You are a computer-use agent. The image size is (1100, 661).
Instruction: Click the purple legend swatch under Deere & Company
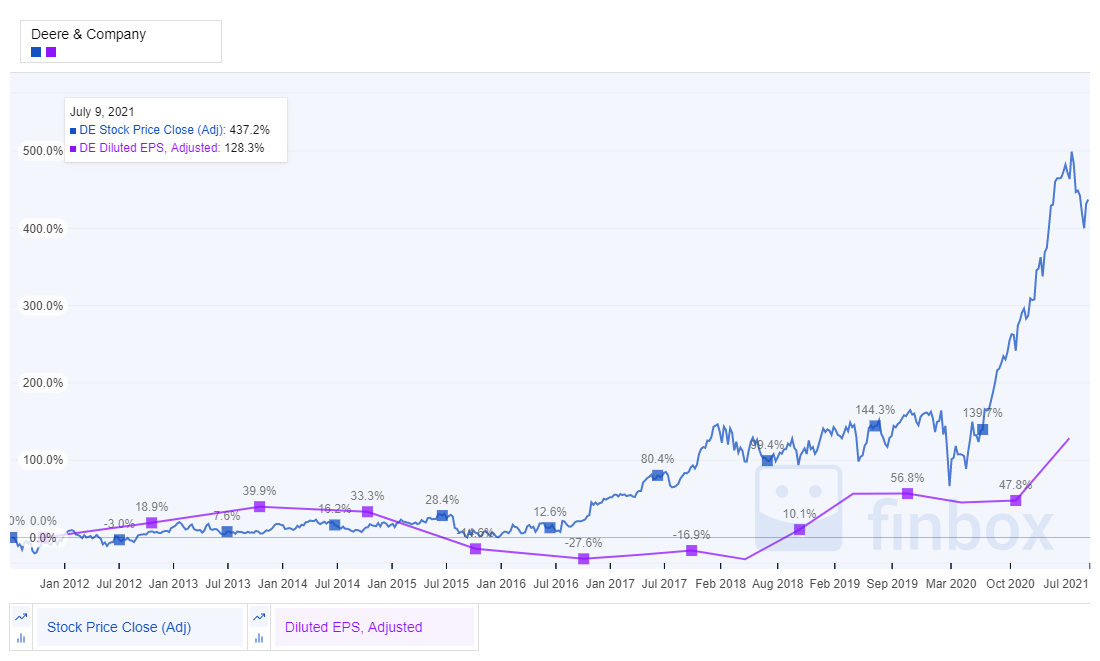click(51, 52)
